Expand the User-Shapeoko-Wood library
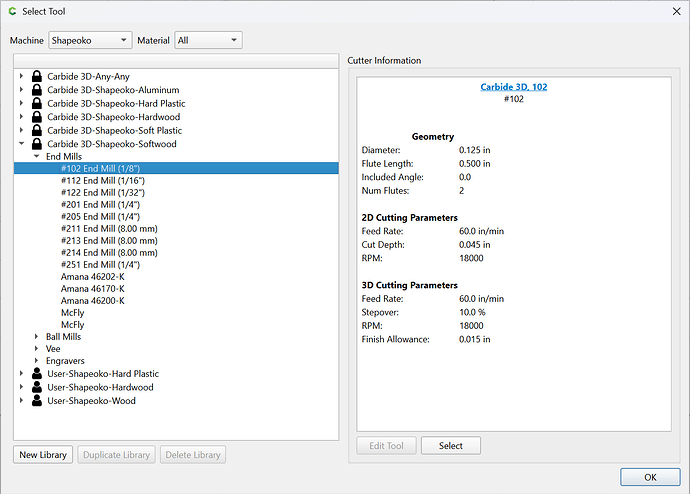The image size is (690, 494). (21, 401)
